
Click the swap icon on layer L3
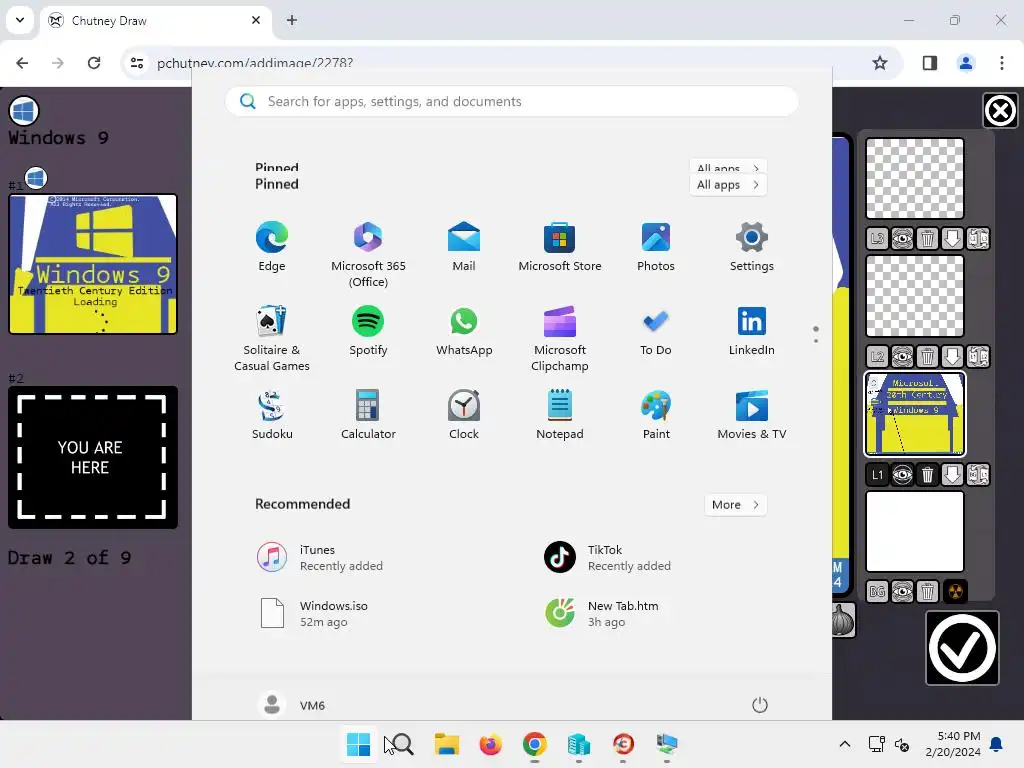(x=978, y=239)
